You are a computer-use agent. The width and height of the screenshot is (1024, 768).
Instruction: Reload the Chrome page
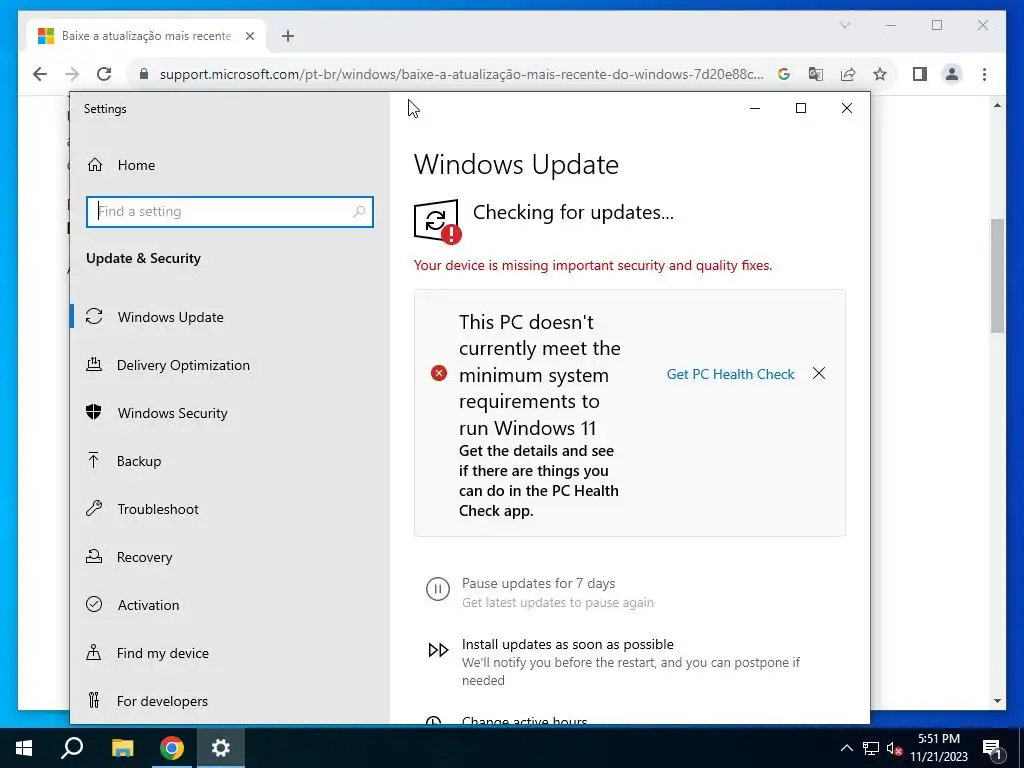104,74
